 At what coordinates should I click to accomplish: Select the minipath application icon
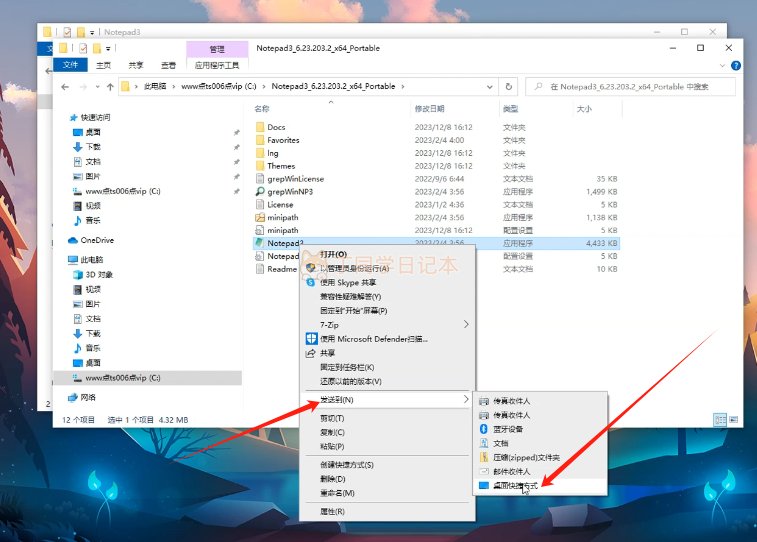260,217
